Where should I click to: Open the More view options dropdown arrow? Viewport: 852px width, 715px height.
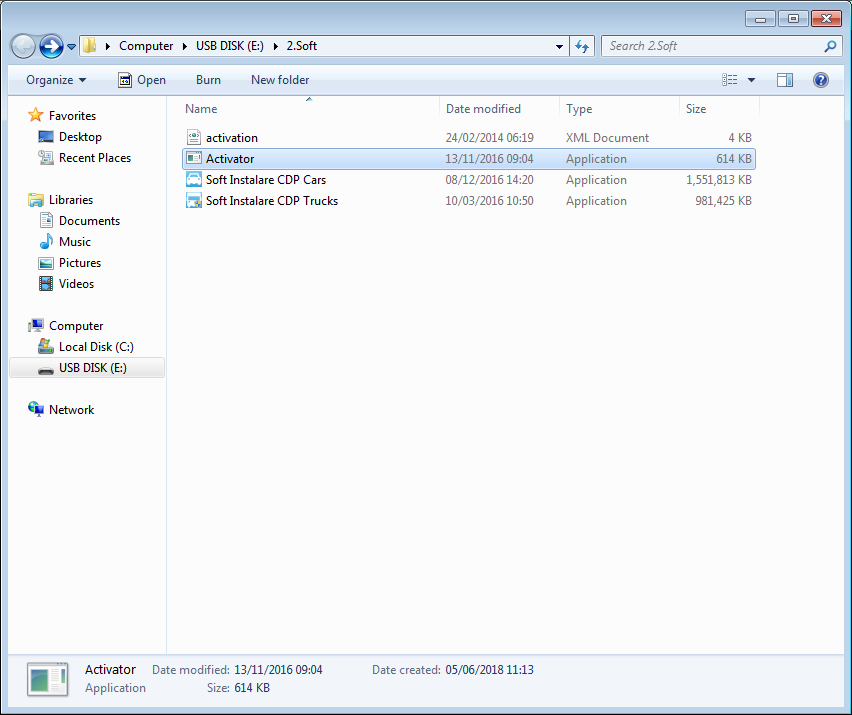[x=751, y=80]
